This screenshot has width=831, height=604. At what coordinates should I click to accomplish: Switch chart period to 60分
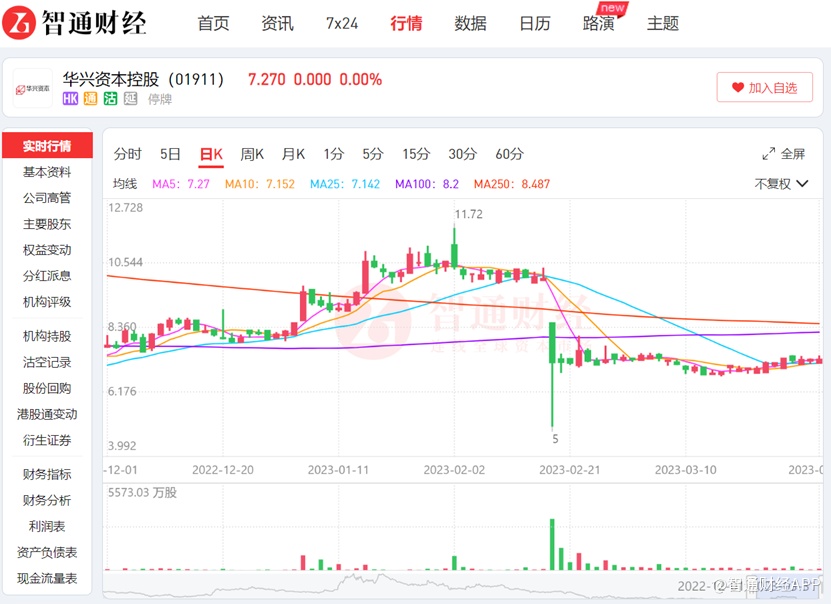pyautogui.click(x=509, y=154)
